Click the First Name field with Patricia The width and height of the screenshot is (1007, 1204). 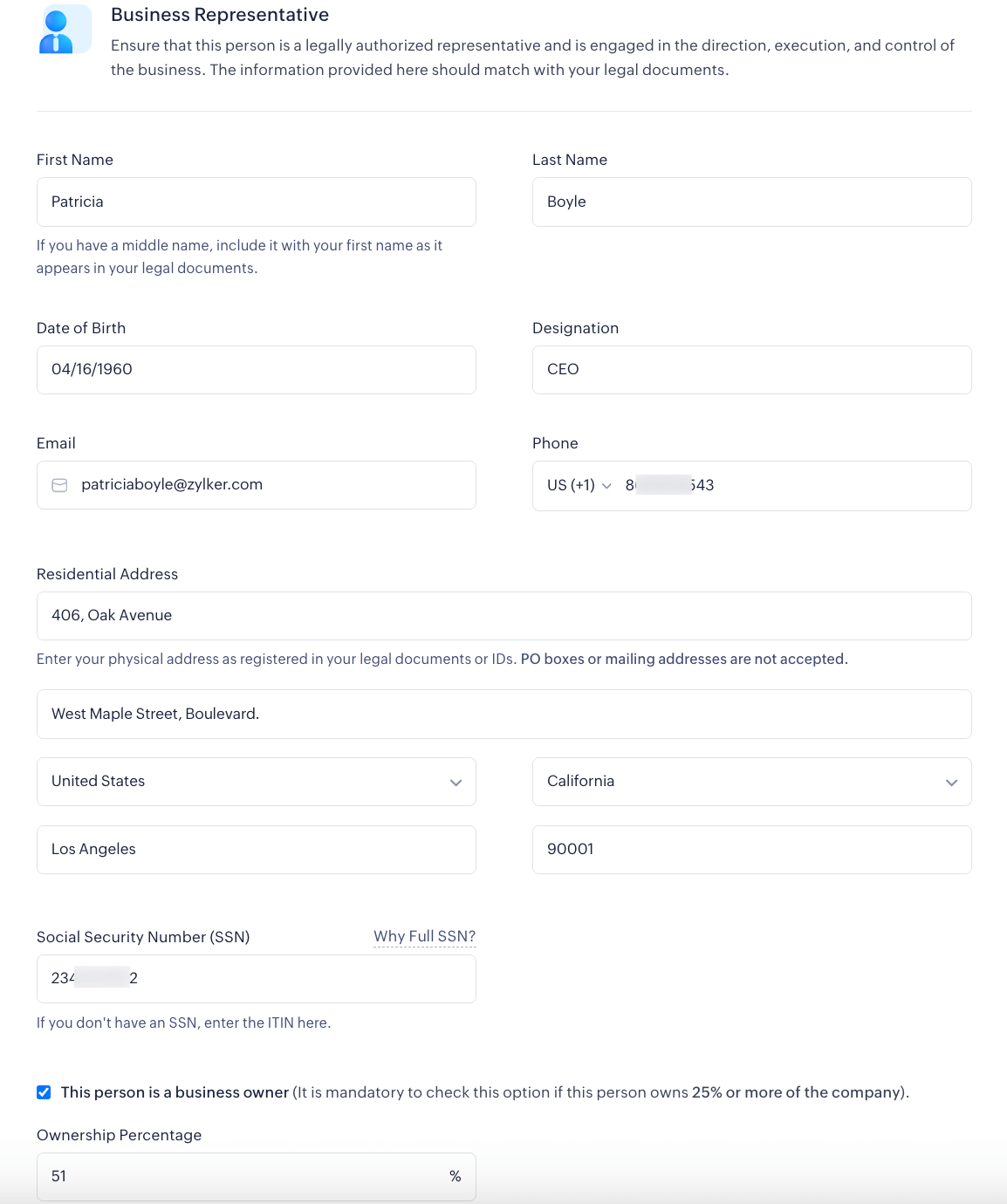pos(256,202)
